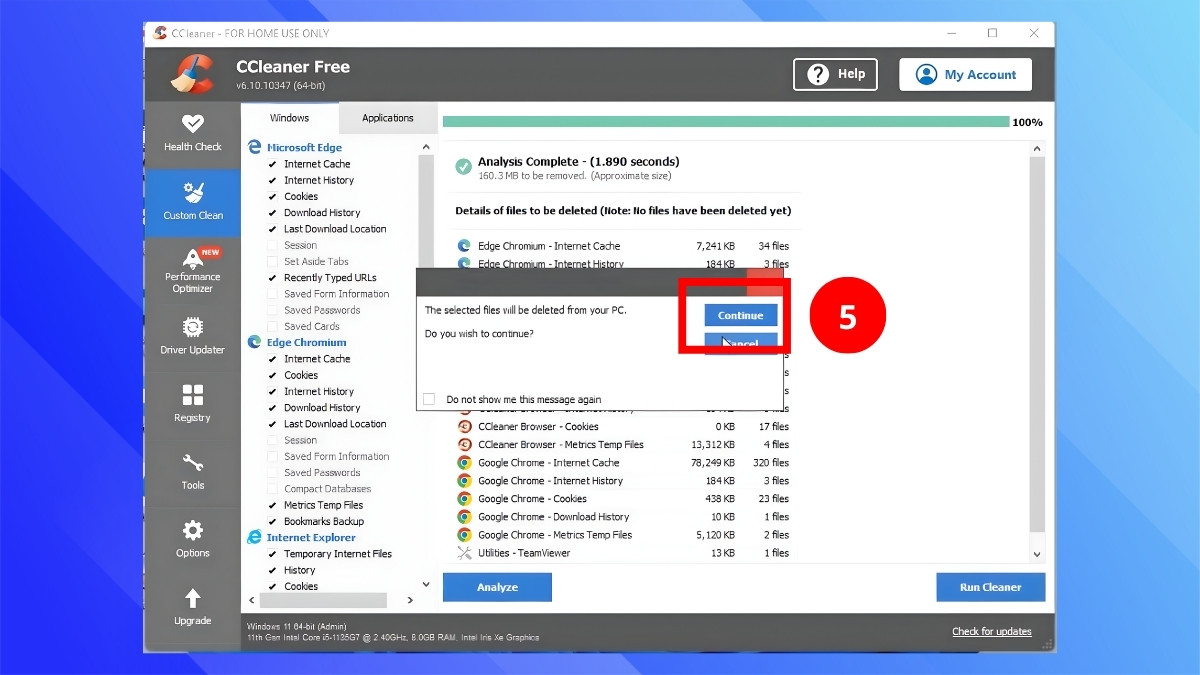Select the Custom Clean sidebar icon
Image resolution: width=1200 pixels, height=675 pixels.
click(192, 203)
